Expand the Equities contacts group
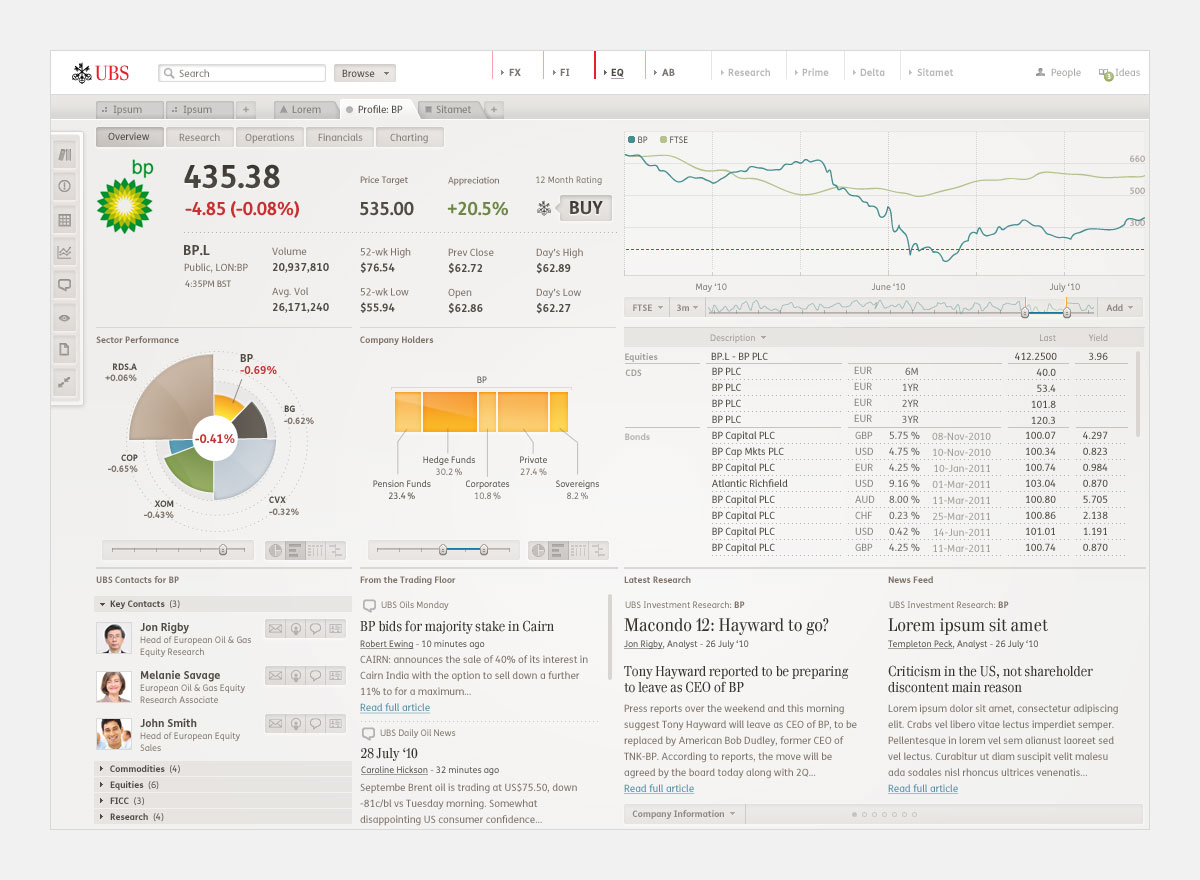The width and height of the screenshot is (1200, 880). click(x=223, y=785)
